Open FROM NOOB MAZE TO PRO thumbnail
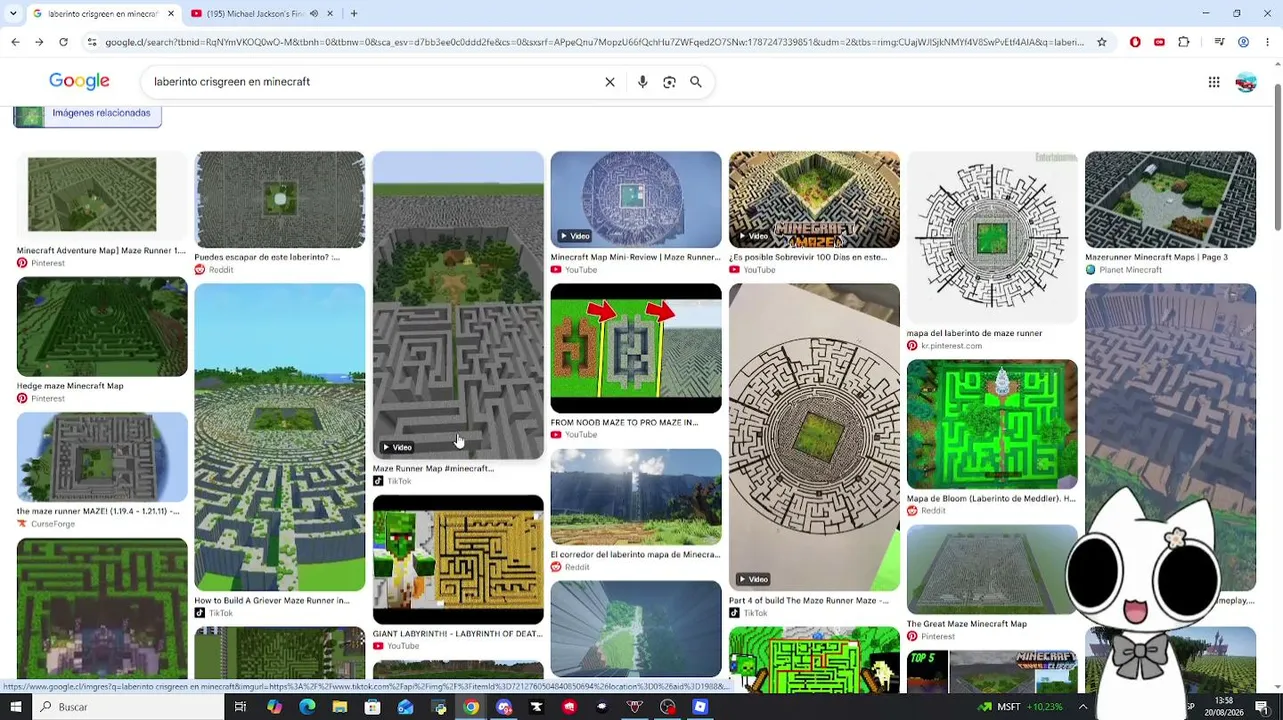Viewport: 1283px width, 720px height. (636, 348)
